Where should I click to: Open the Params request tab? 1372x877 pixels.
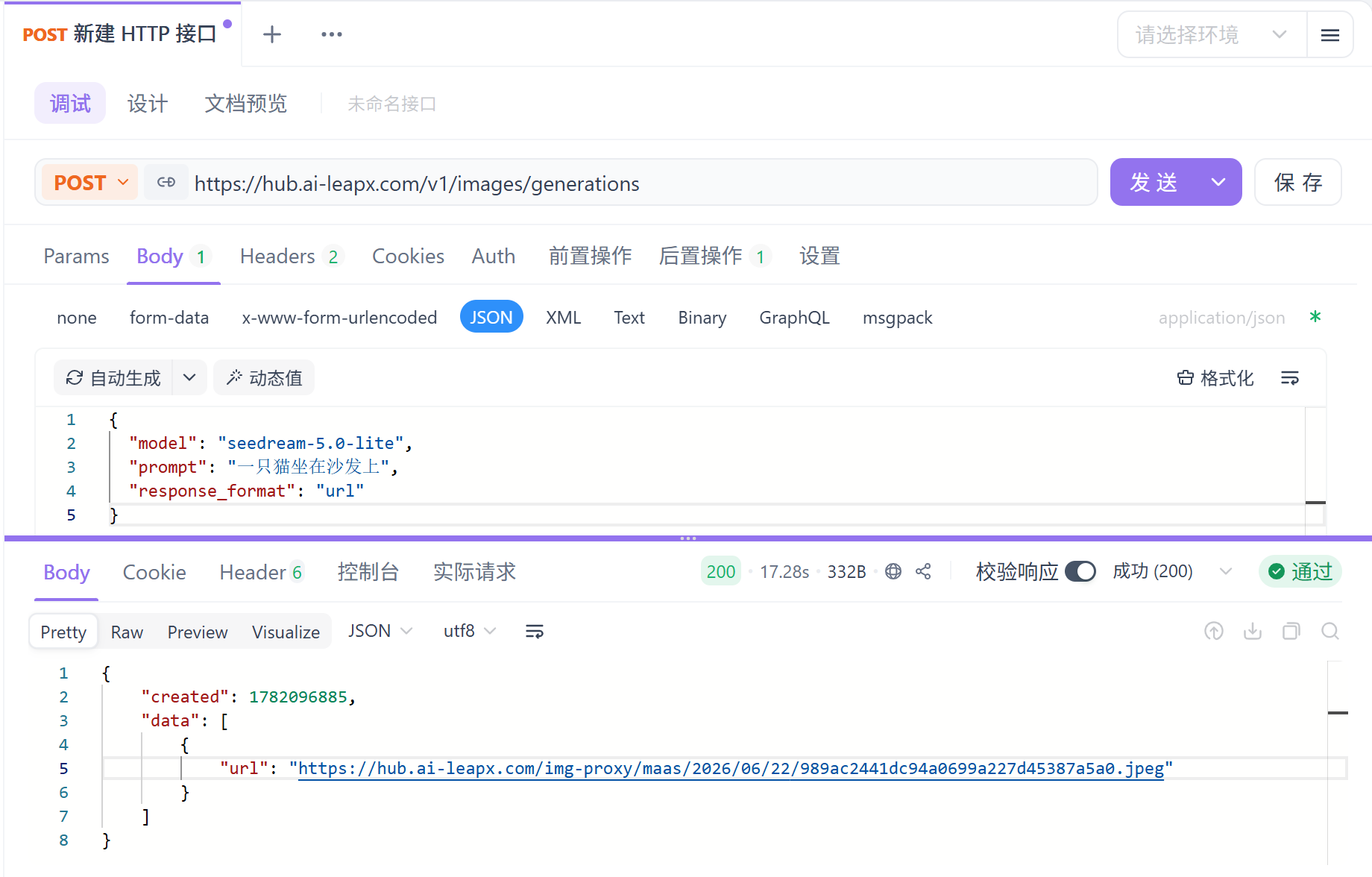click(x=76, y=257)
